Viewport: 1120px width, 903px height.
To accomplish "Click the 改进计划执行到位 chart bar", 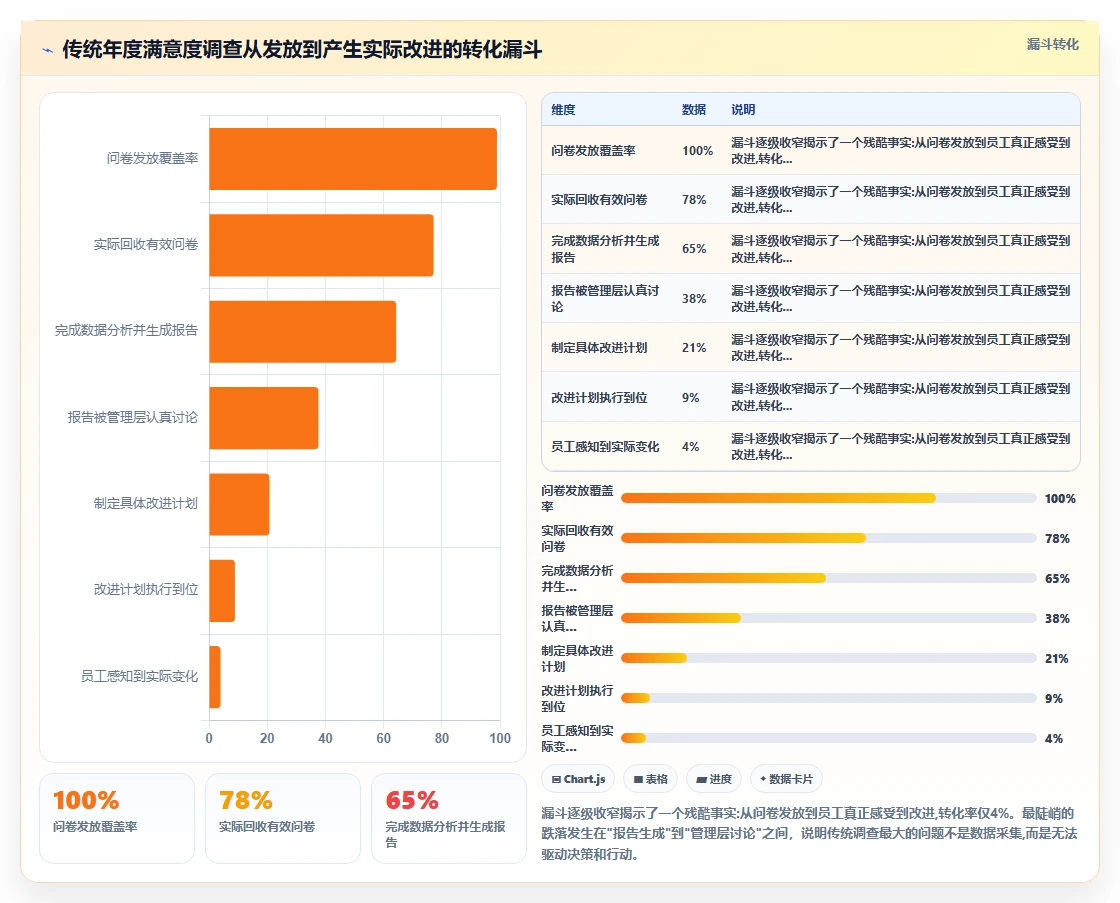I will pos(222,591).
